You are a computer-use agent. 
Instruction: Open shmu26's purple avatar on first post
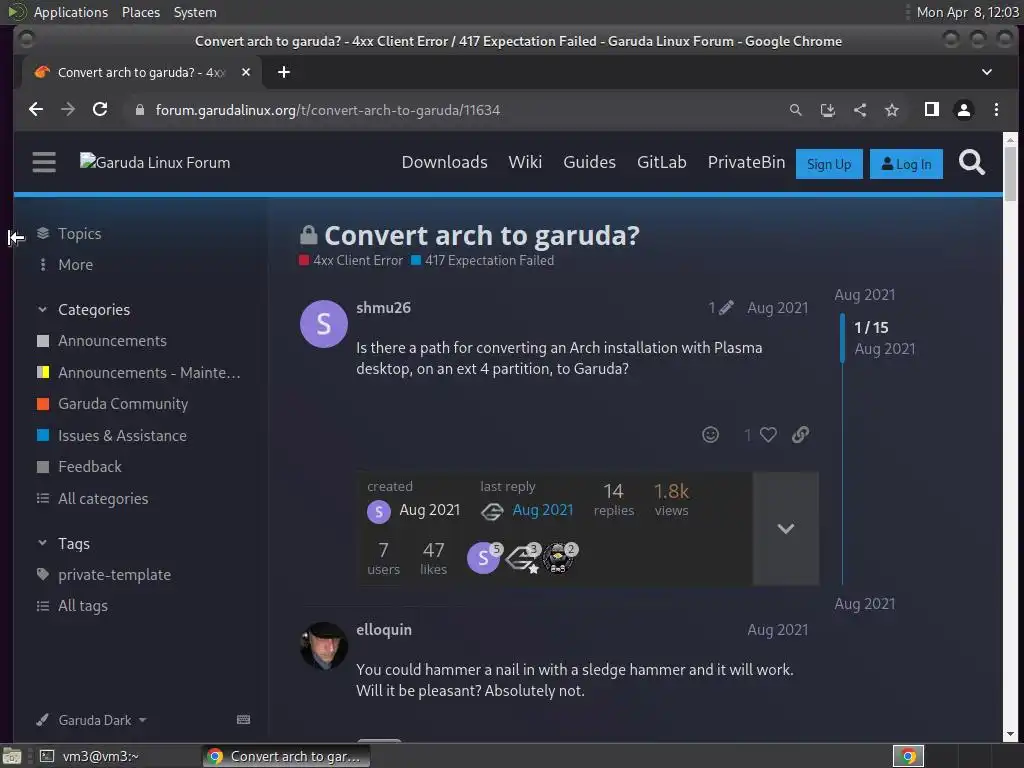pos(323,324)
